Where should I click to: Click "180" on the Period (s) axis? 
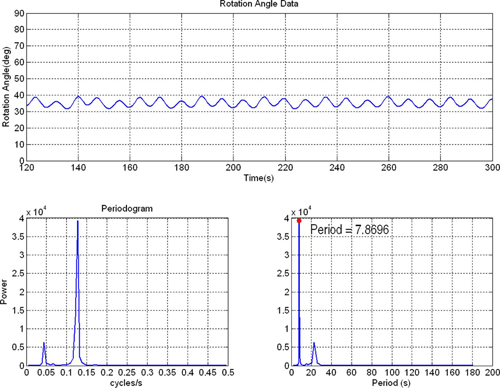pos(473,372)
